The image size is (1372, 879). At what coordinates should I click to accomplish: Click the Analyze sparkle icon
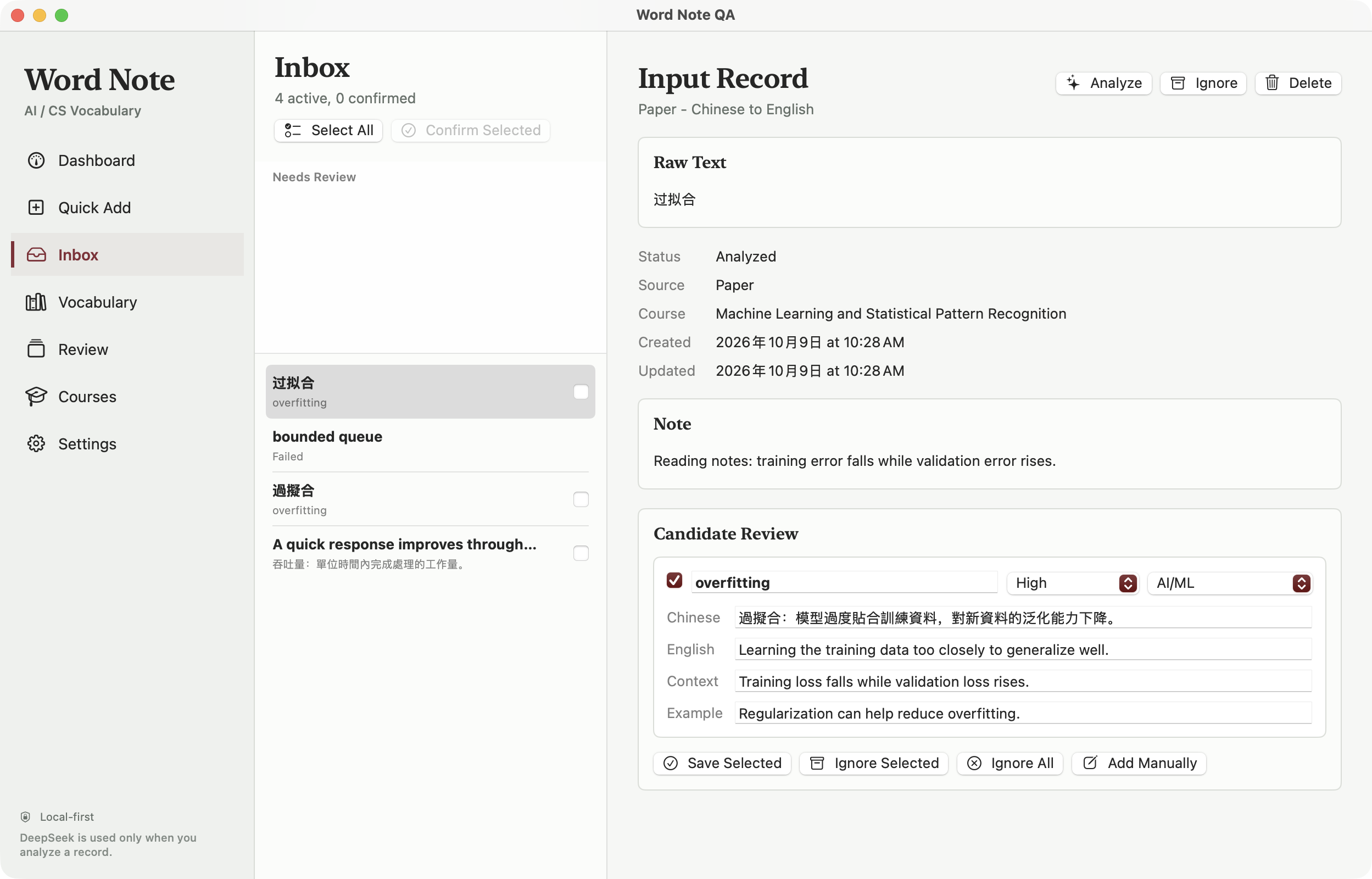(x=1073, y=84)
